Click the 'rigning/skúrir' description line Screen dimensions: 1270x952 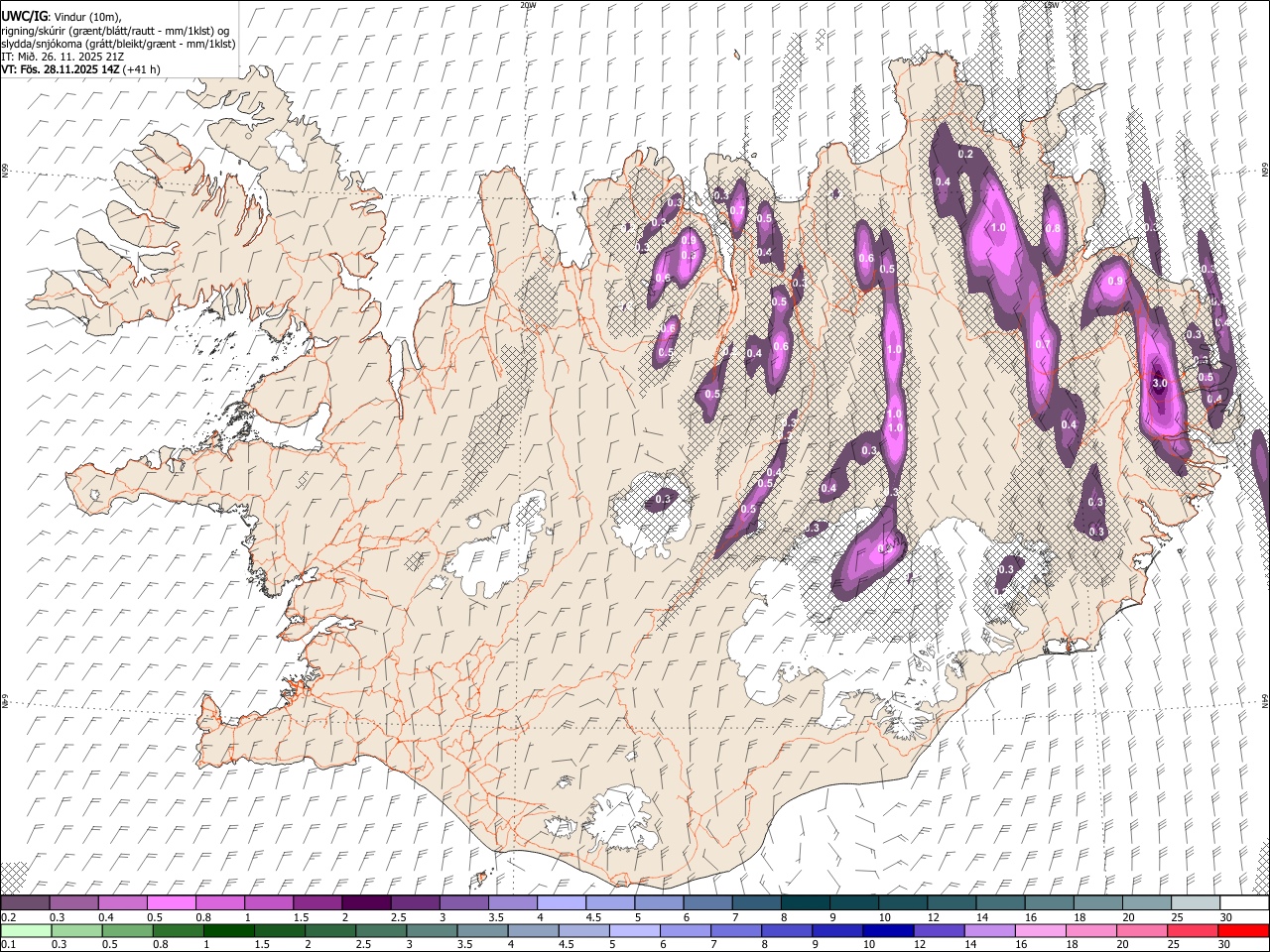pyautogui.click(x=115, y=30)
